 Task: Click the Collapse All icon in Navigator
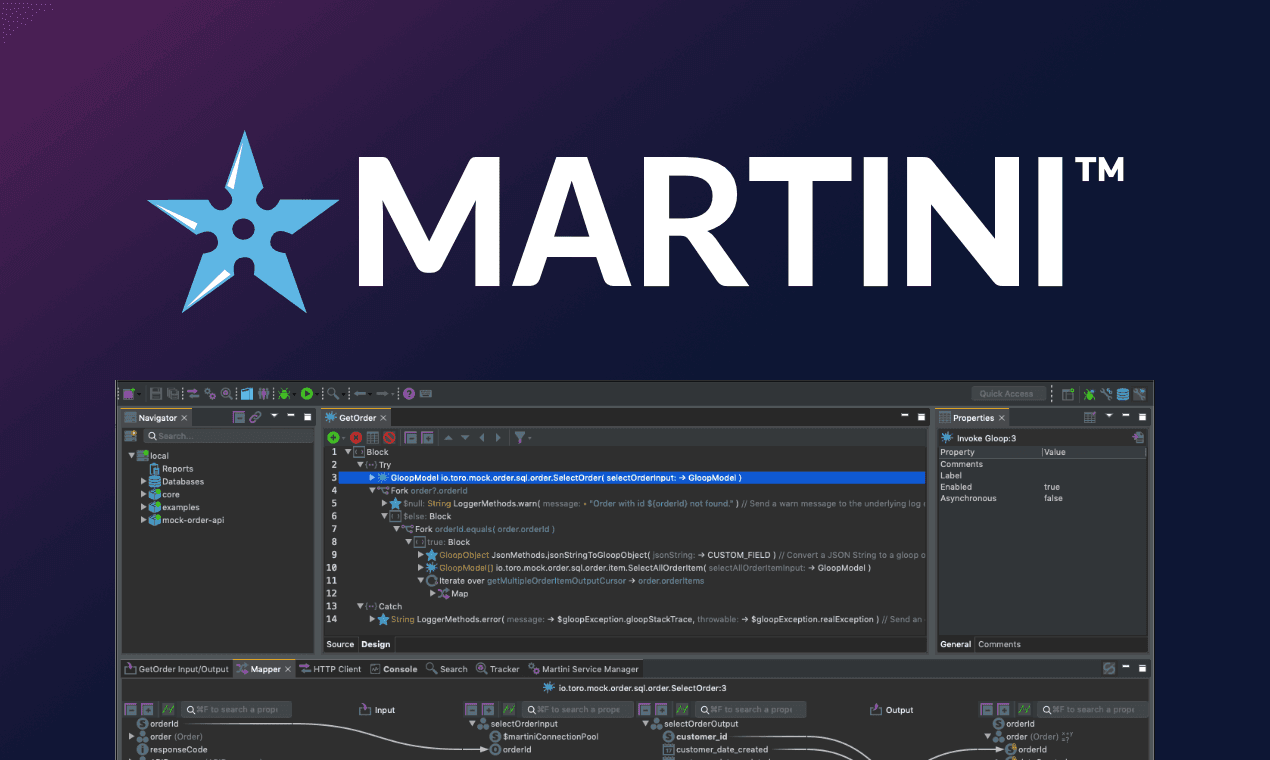239,417
